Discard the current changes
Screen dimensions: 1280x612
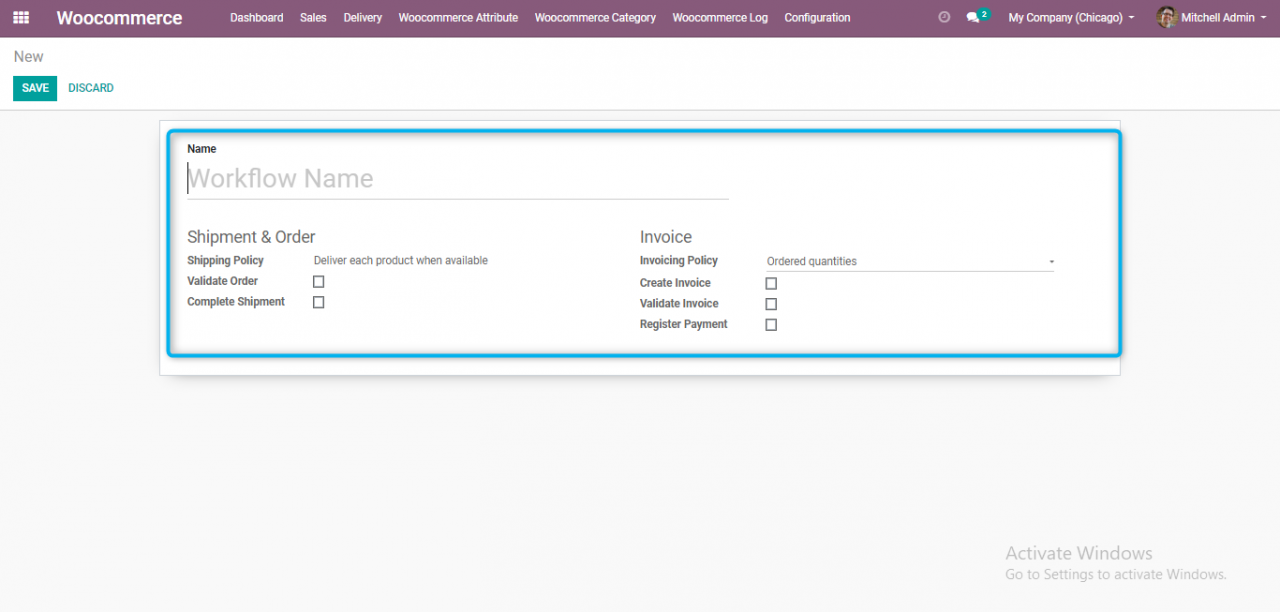(90, 88)
